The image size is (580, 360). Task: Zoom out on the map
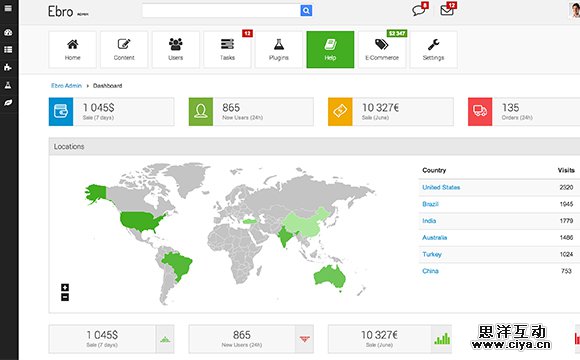(x=65, y=297)
